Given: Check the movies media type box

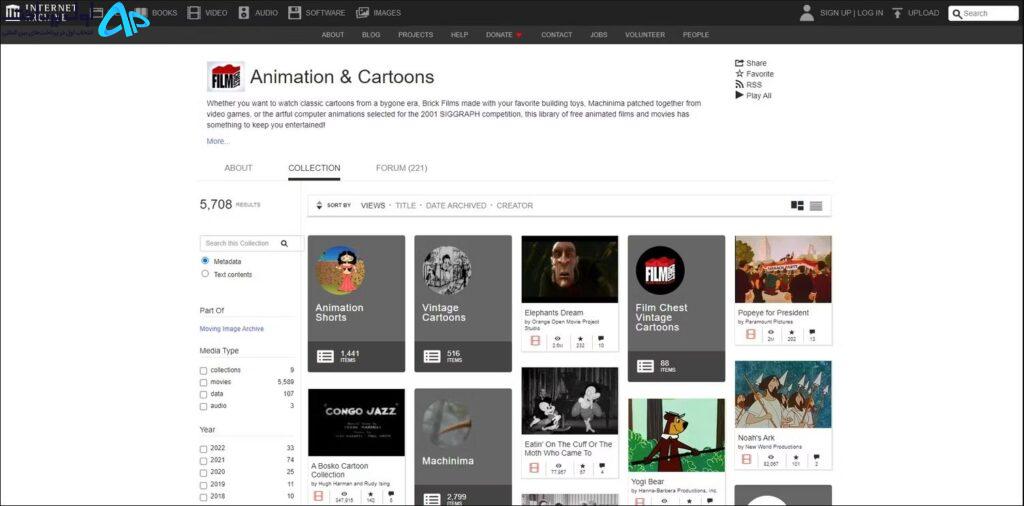Looking at the screenshot, I should click(203, 383).
